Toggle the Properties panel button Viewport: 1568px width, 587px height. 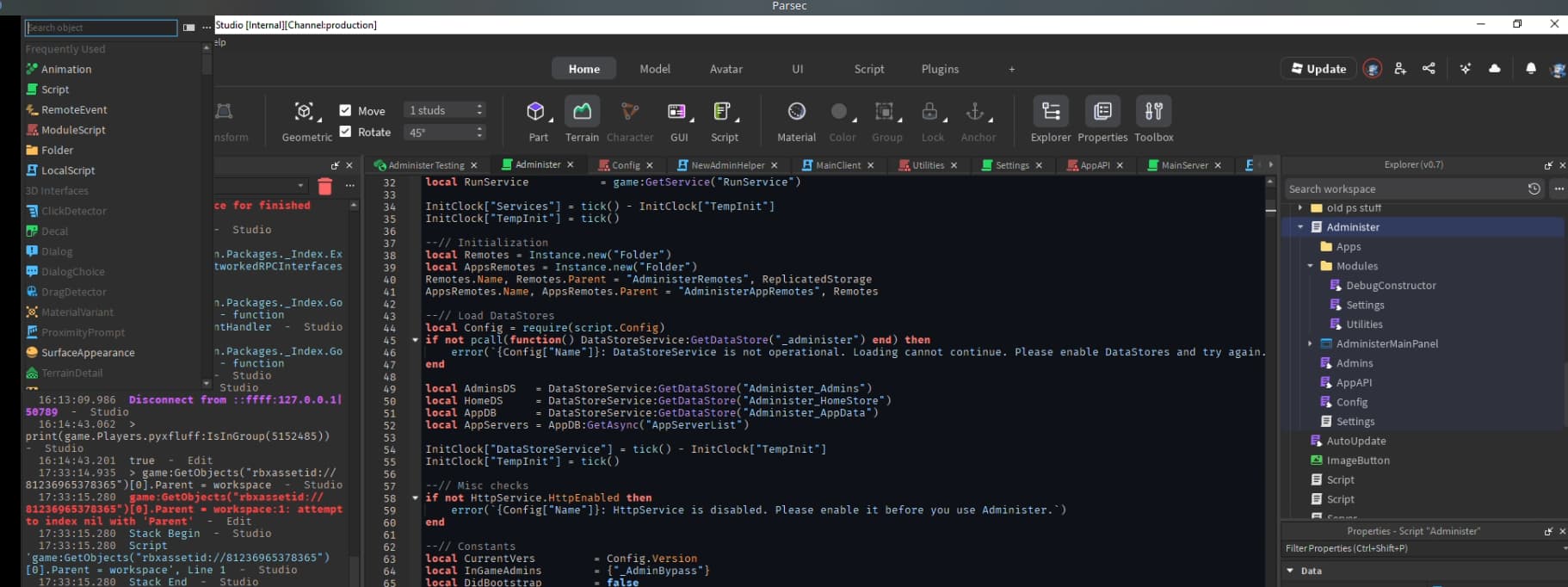pyautogui.click(x=1102, y=111)
